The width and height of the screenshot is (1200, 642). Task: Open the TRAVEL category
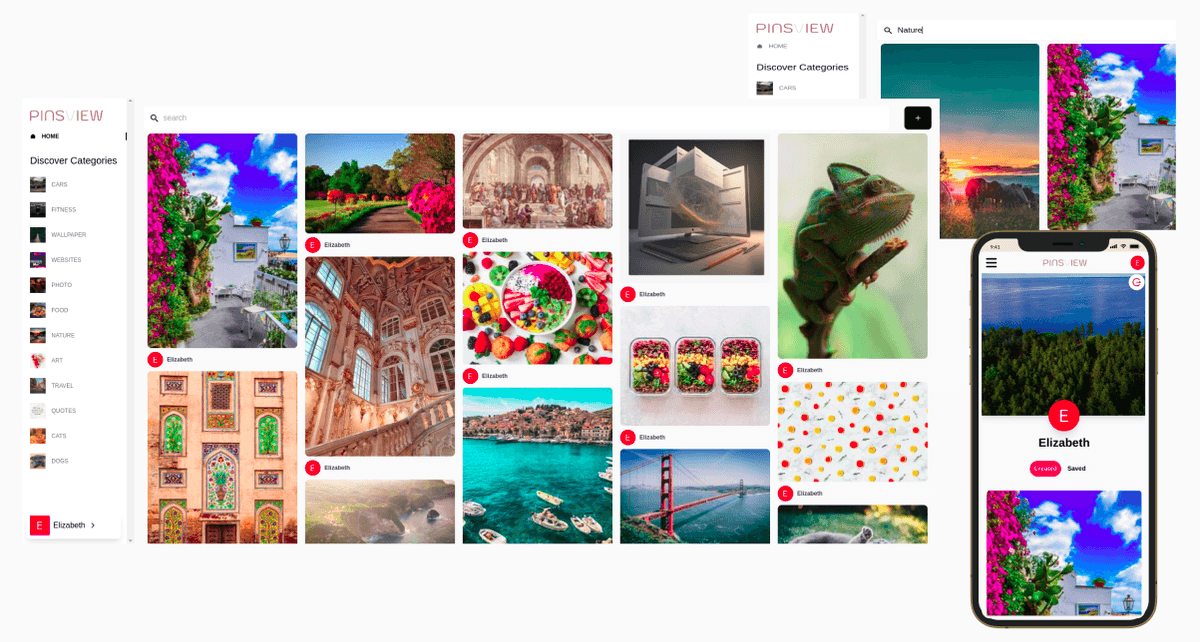63,385
